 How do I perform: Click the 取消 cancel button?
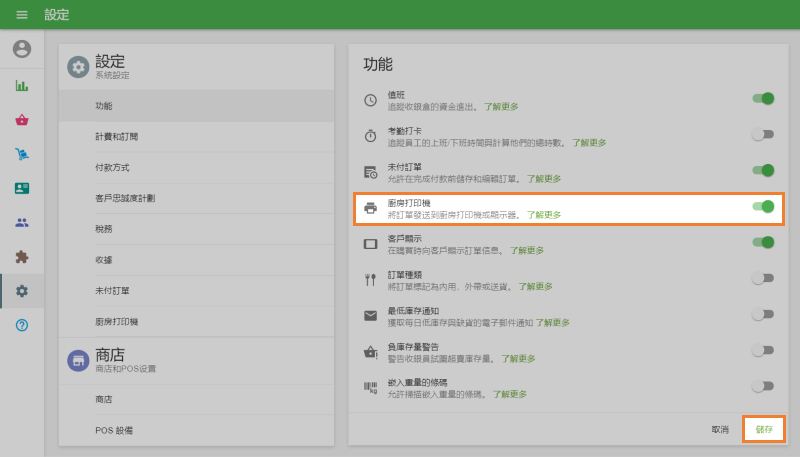click(x=720, y=429)
